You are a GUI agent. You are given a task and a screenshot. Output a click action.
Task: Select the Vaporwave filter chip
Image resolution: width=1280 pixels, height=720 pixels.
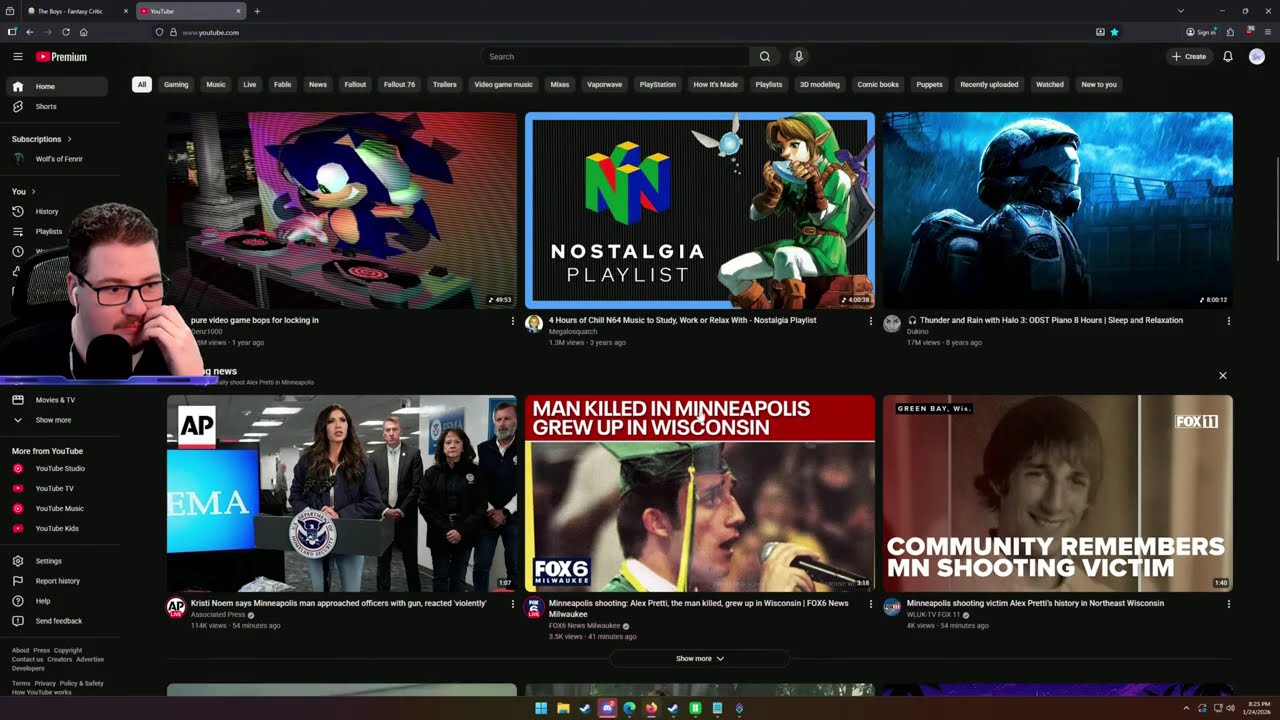604,85
